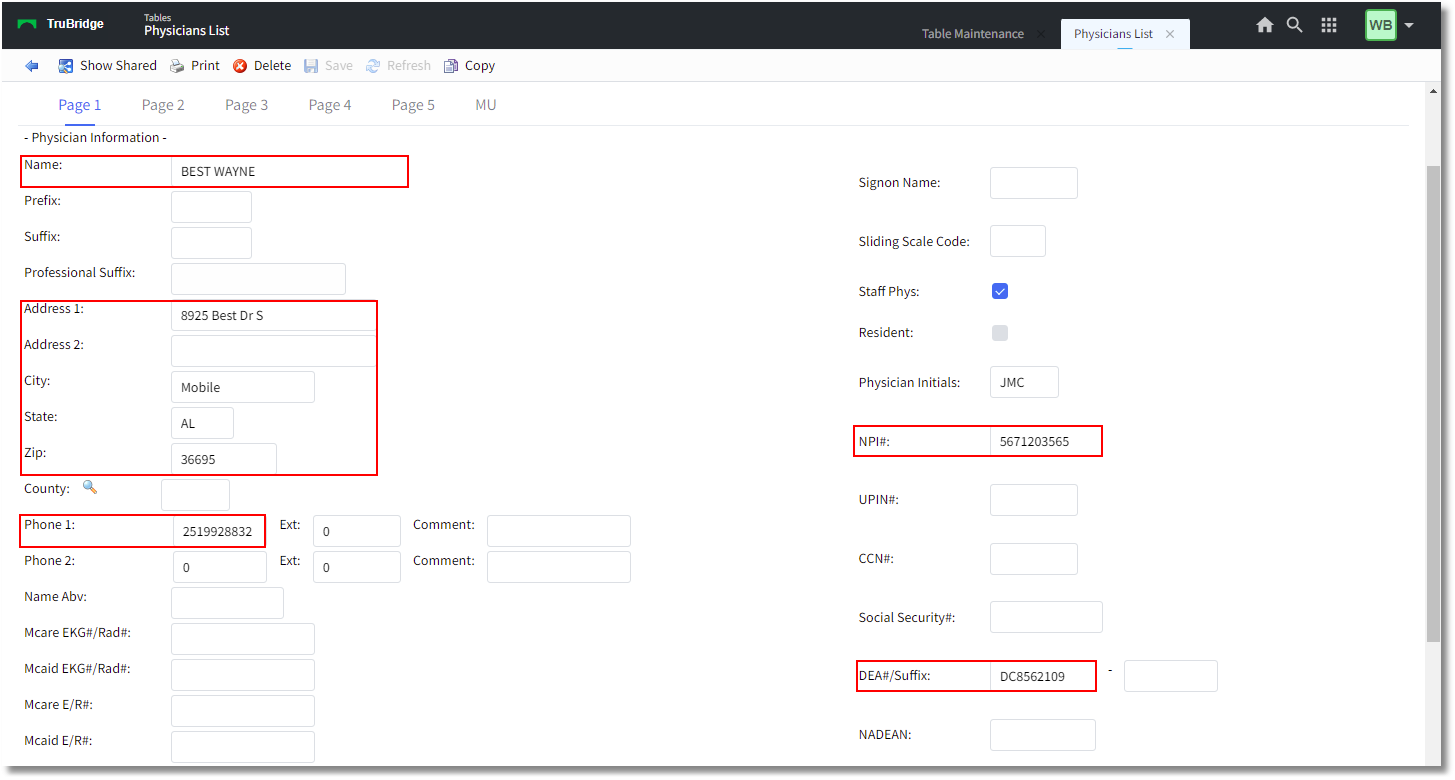This screenshot has width=1455, height=780.
Task: Click the County input field
Action: click(195, 495)
